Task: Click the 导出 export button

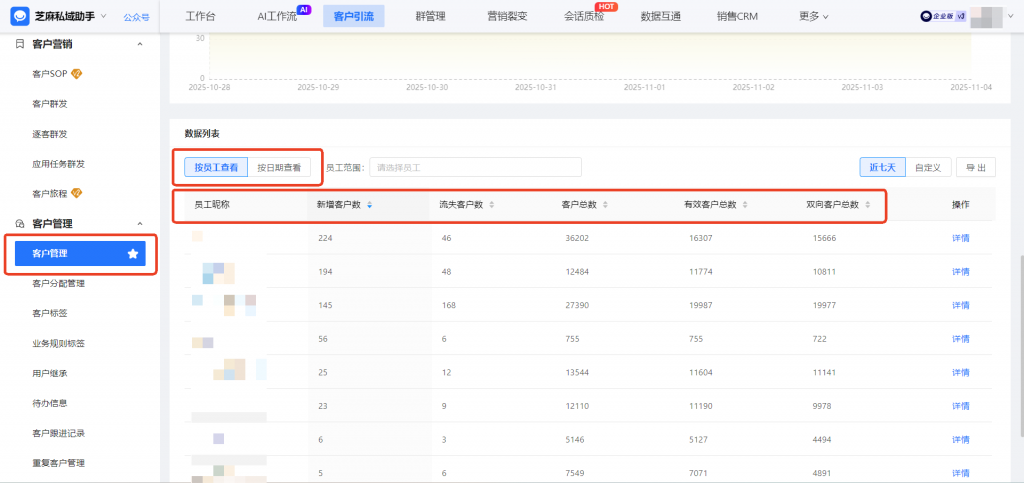Action: (x=976, y=167)
